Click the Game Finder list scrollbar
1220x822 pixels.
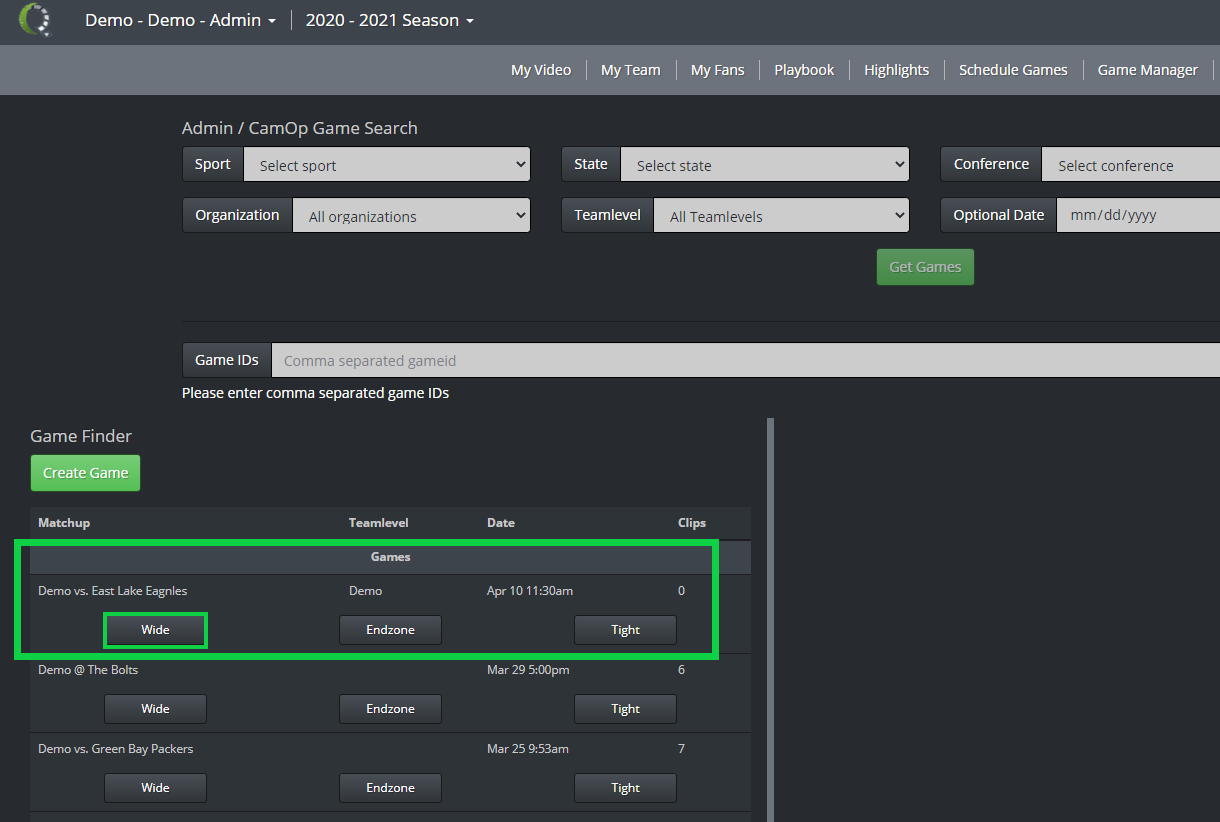(x=770, y=620)
